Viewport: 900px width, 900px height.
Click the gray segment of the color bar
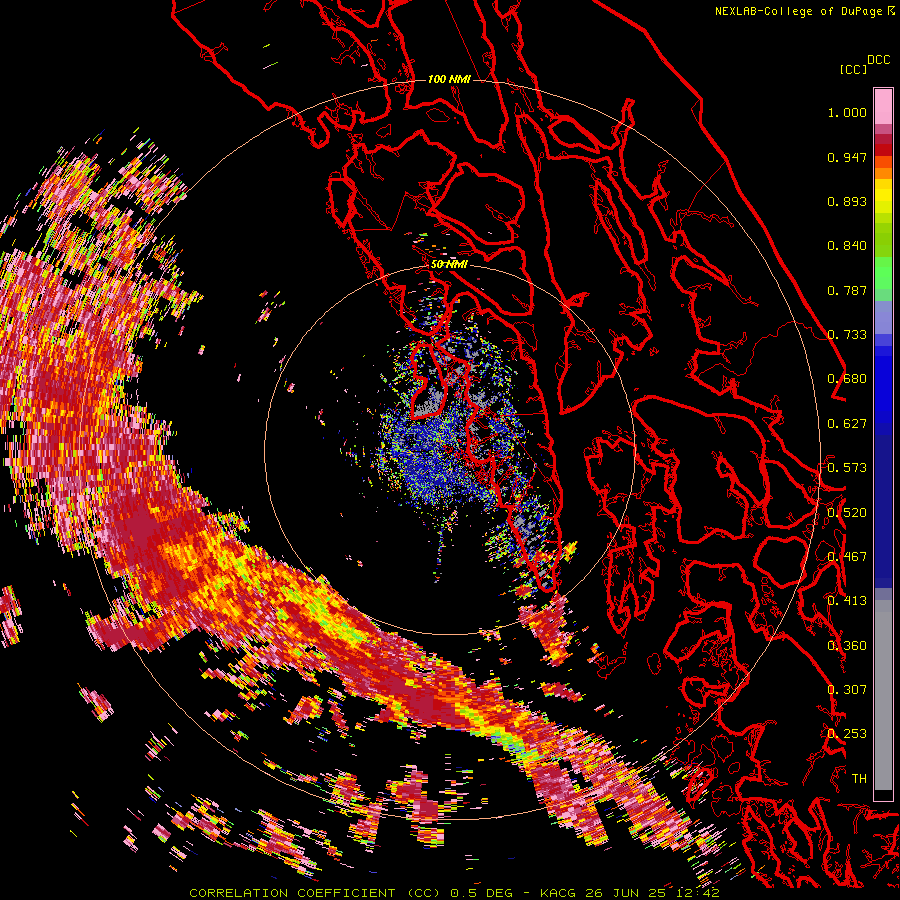[883, 695]
